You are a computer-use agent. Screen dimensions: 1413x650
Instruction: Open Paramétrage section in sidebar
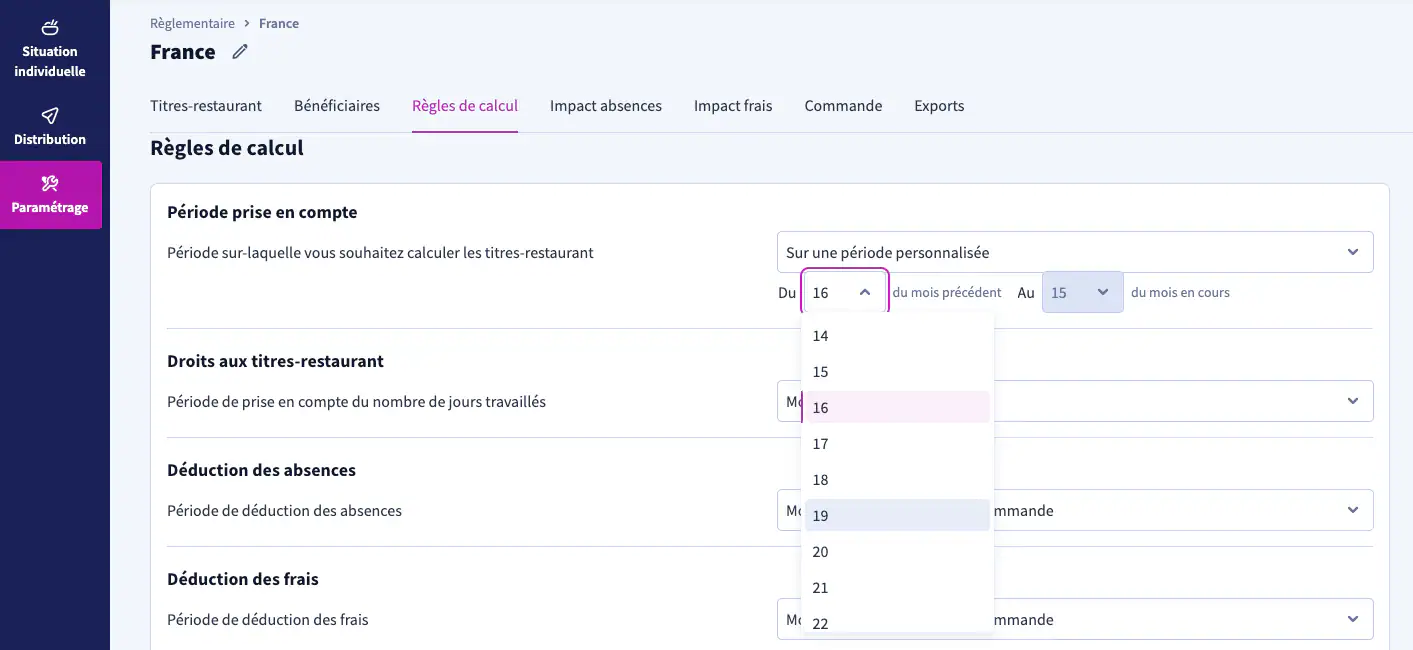(x=50, y=195)
